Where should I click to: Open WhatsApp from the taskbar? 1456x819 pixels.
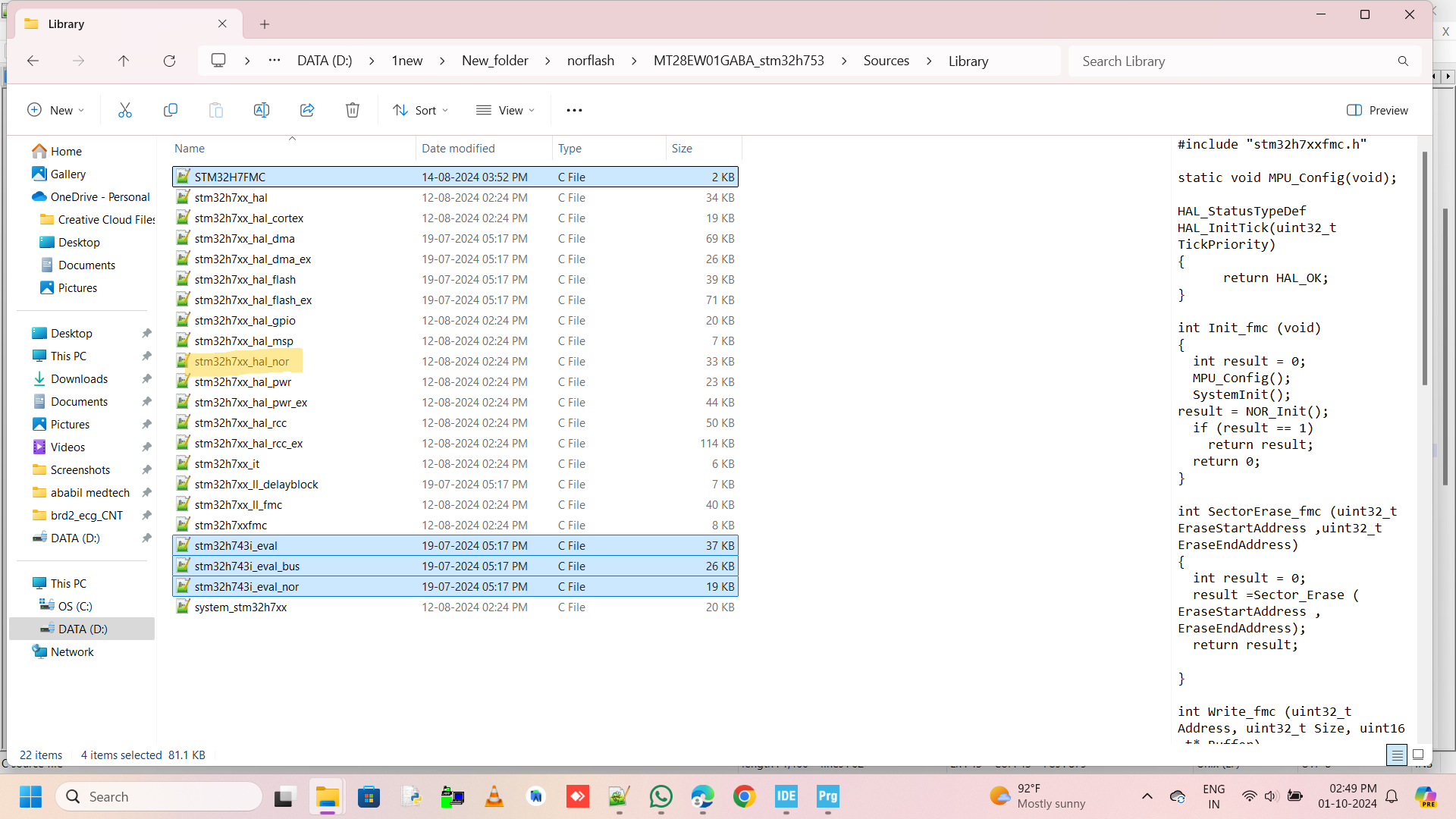pyautogui.click(x=661, y=796)
